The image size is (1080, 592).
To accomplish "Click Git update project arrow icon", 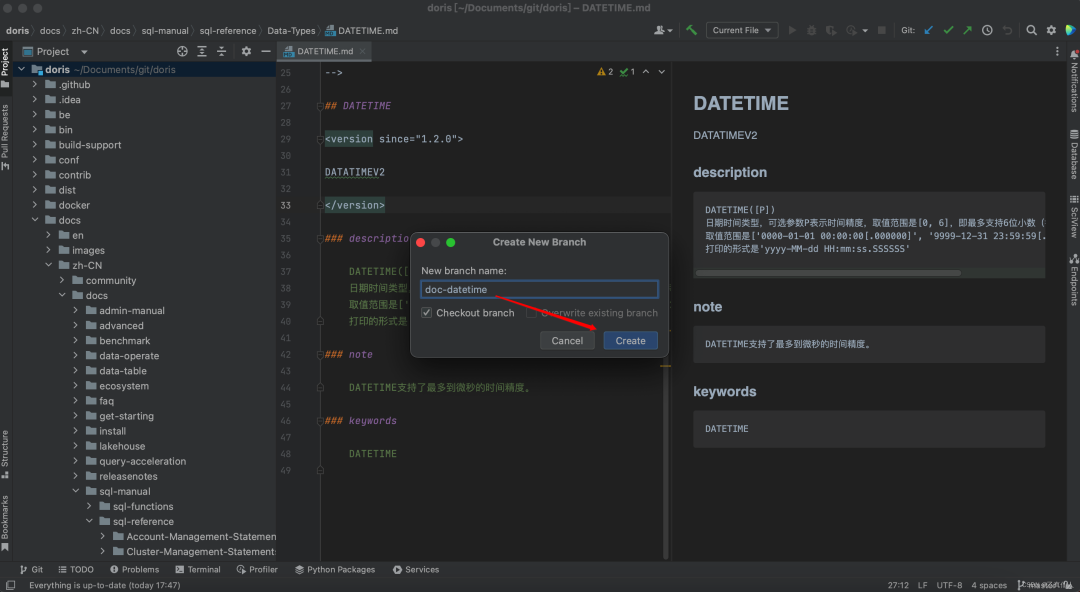I will 929,30.
